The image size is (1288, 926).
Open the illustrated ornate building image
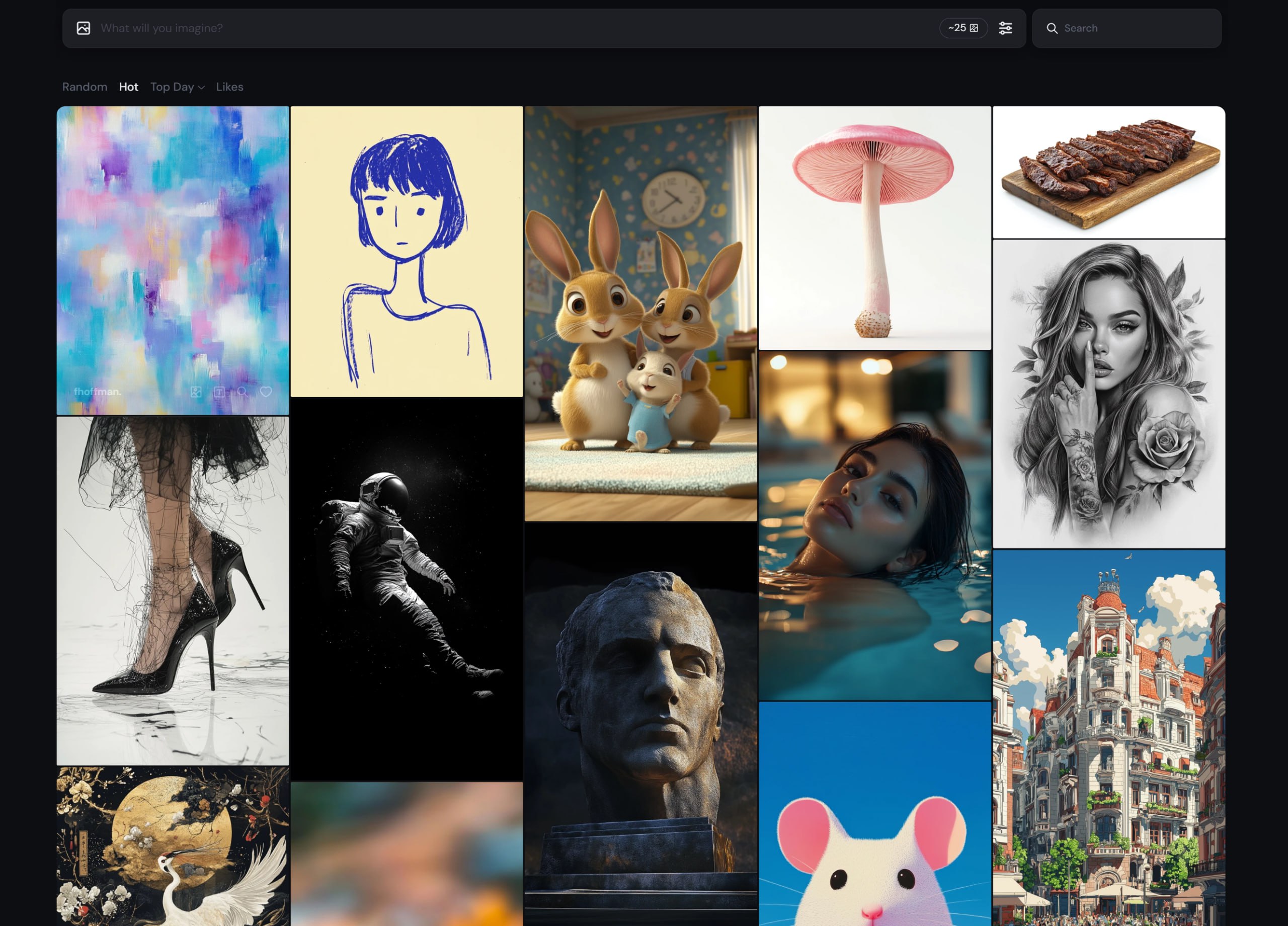tap(1108, 738)
